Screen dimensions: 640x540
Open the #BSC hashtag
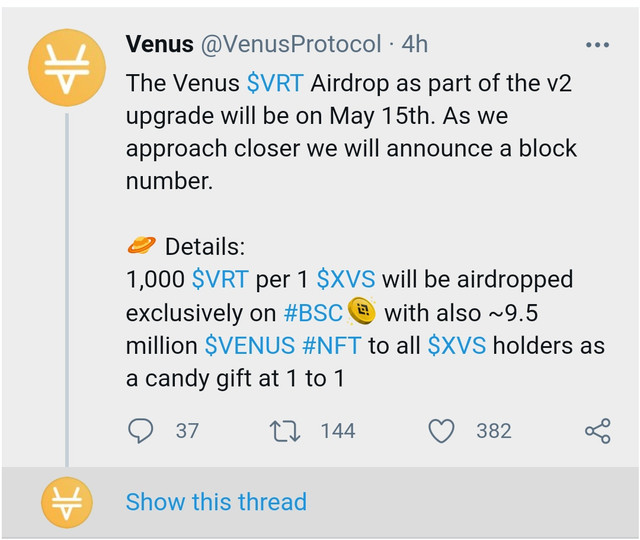313,313
